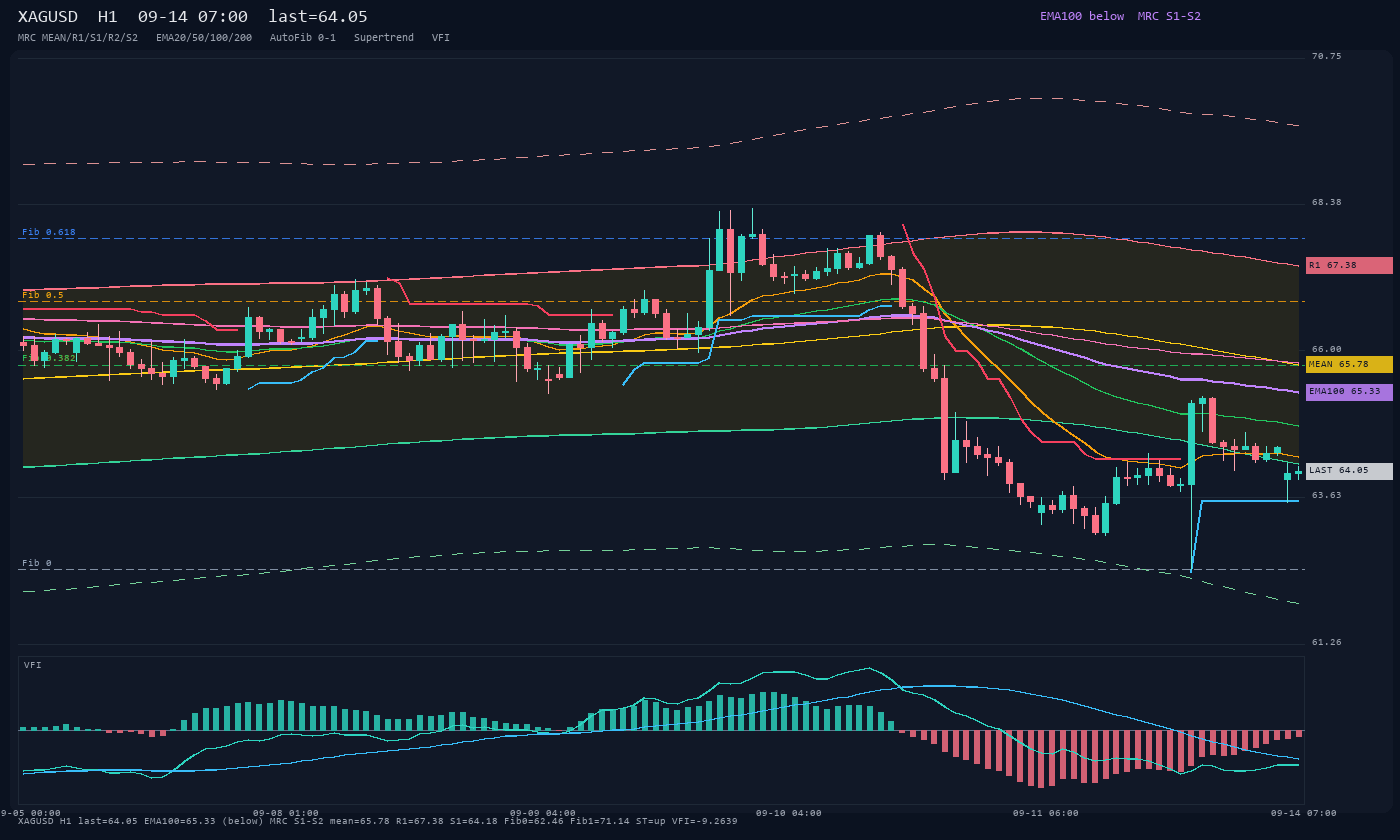1400x840 pixels.
Task: Select the Fib 0 level label
Action: [37, 563]
